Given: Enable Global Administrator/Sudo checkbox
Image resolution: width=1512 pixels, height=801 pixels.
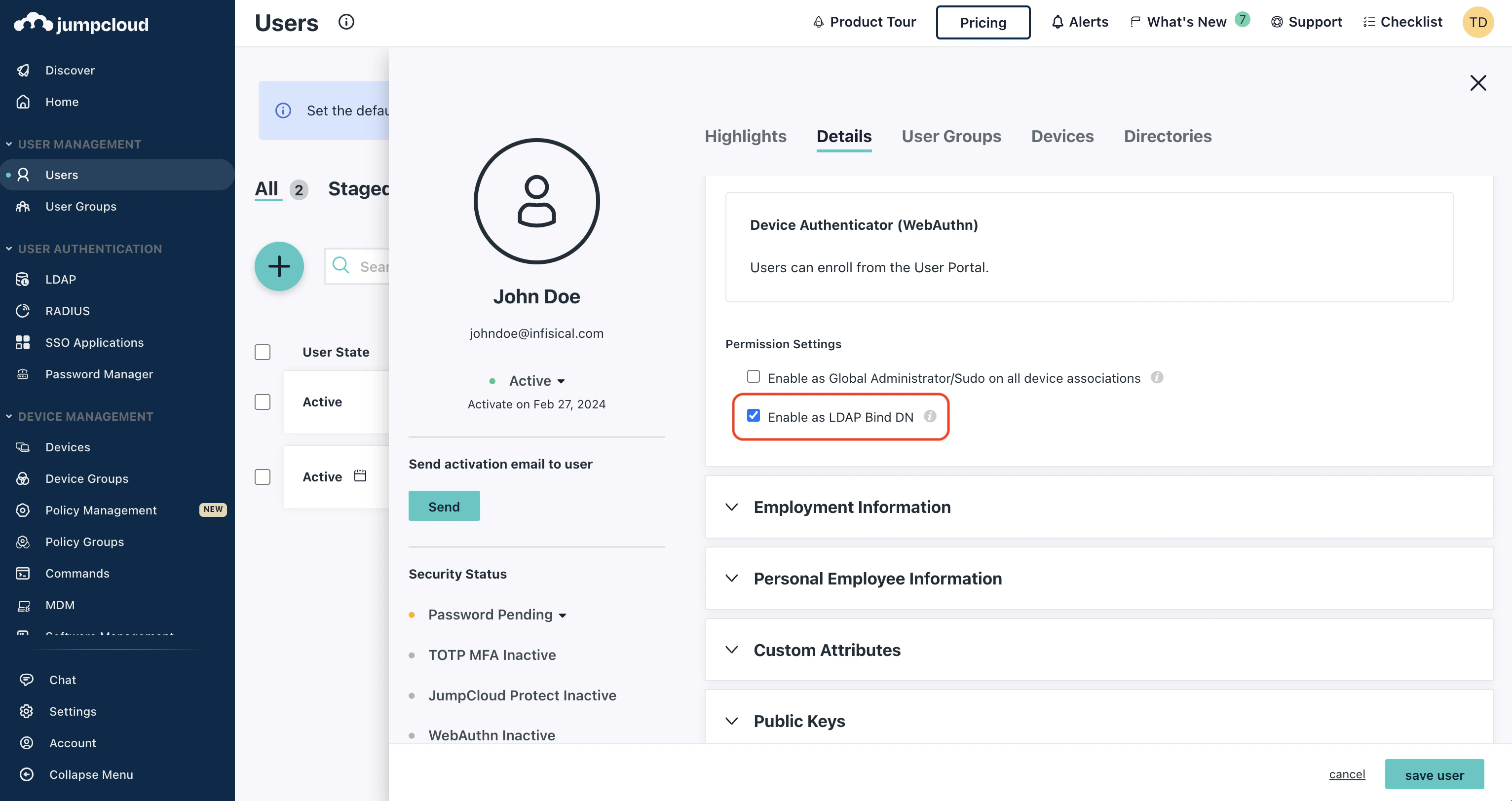Looking at the screenshot, I should click(754, 377).
